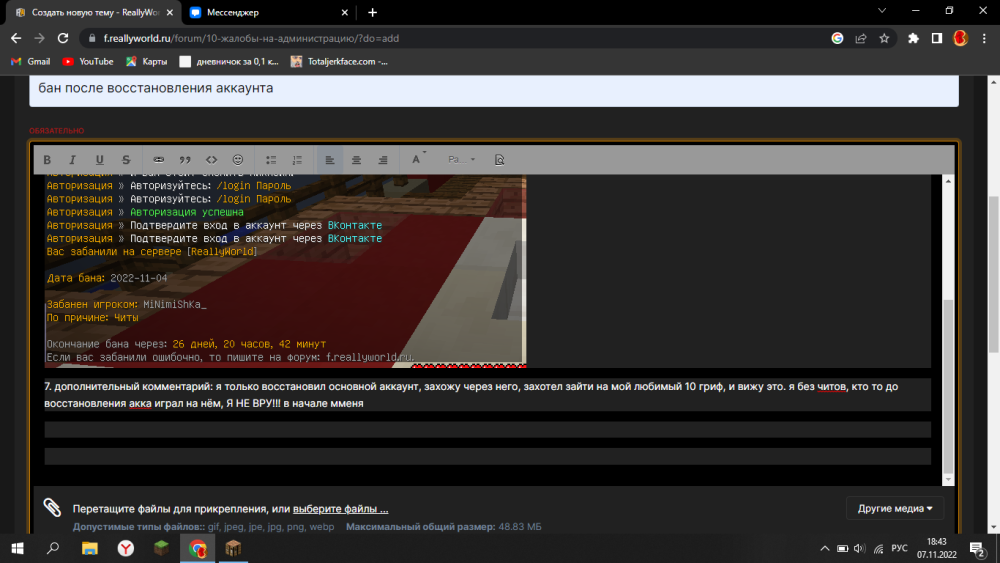
Task: Insert a link with the chain icon
Action: 158,159
